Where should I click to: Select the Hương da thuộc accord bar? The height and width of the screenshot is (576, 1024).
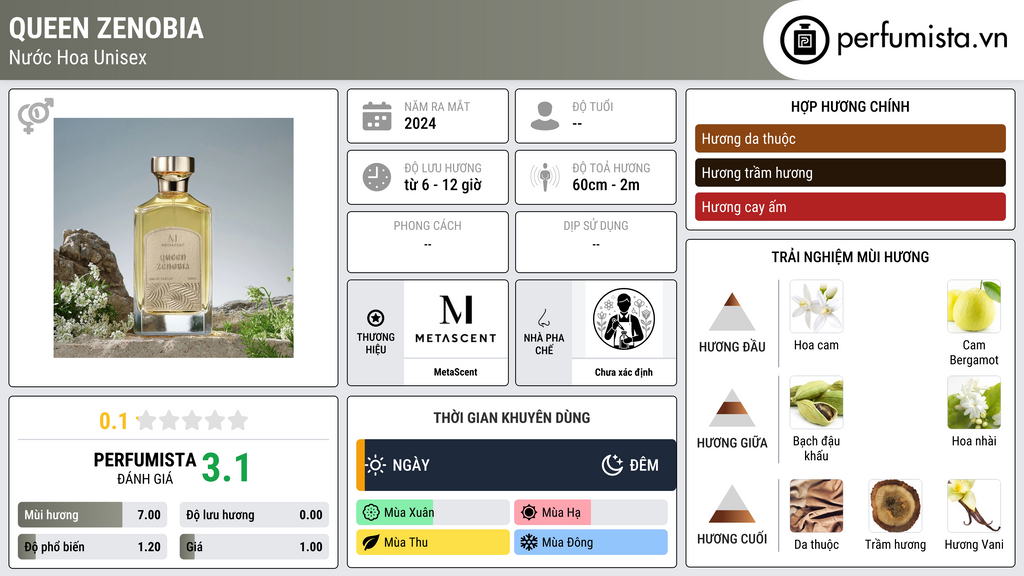click(850, 138)
